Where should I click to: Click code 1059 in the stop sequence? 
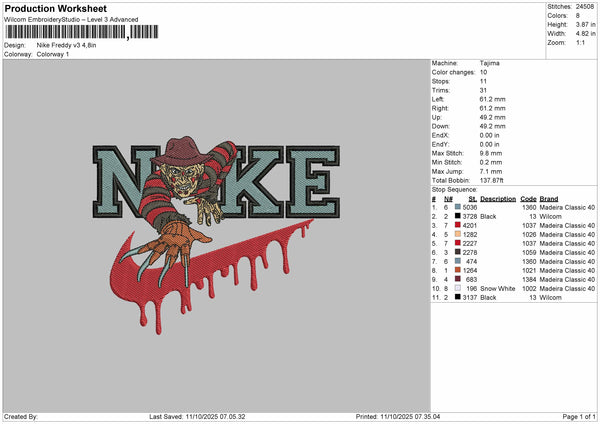pos(529,252)
